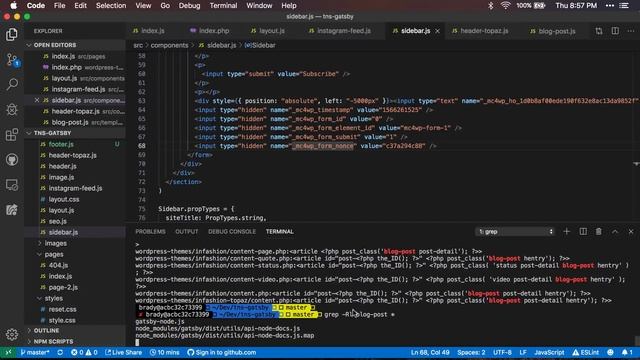The height and width of the screenshot is (360, 640).
Task: Open the Terminal menu in menu bar
Action: point(223,5)
